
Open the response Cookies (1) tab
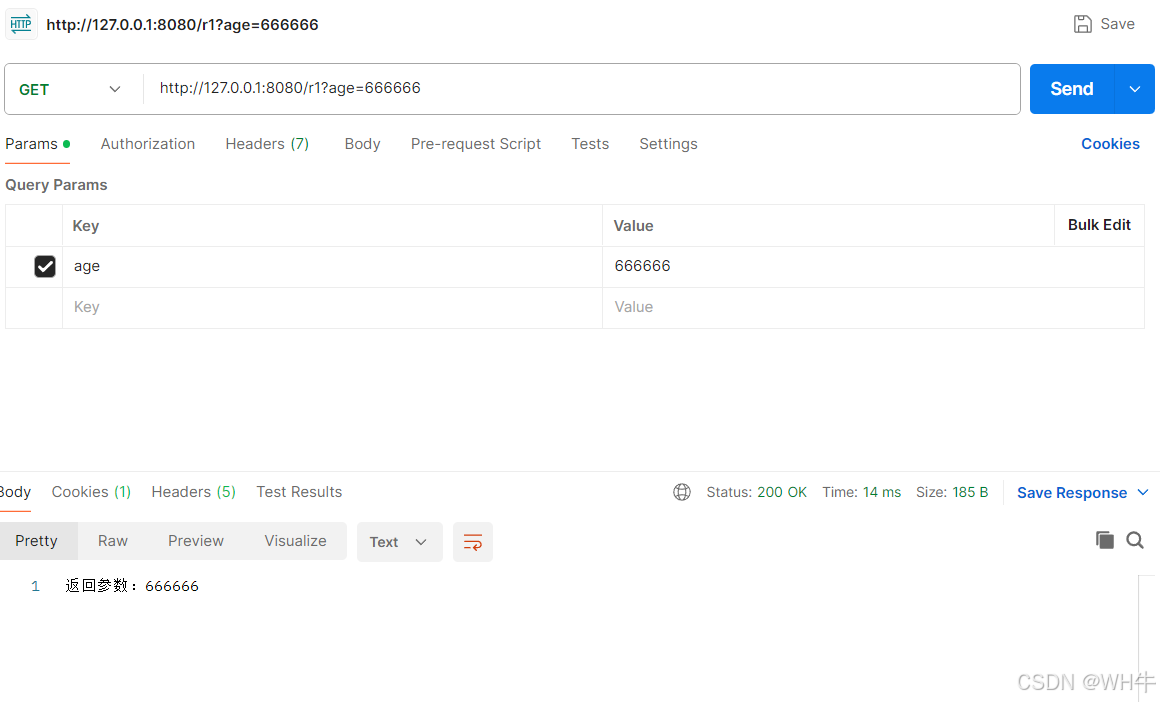click(x=91, y=492)
